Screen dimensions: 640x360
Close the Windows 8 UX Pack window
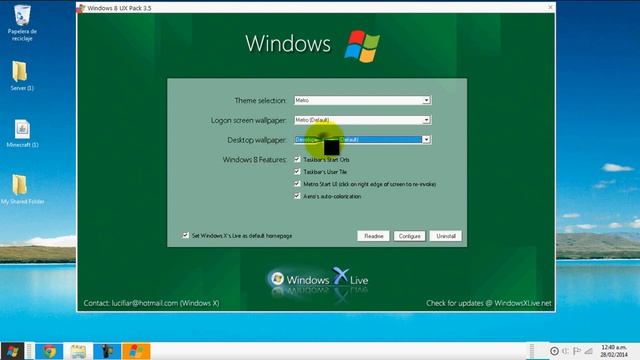[x=550, y=7]
